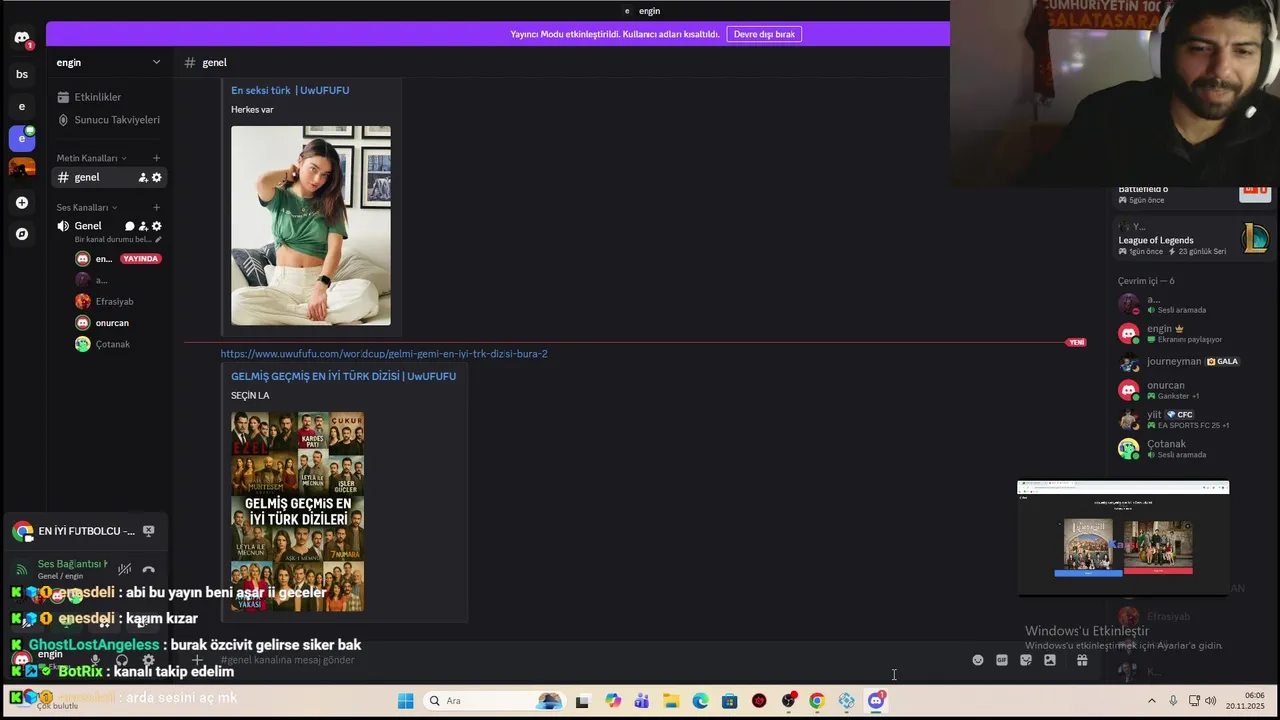Open Discord direct messages home icon
This screenshot has height=720, width=1280.
pos(22,38)
